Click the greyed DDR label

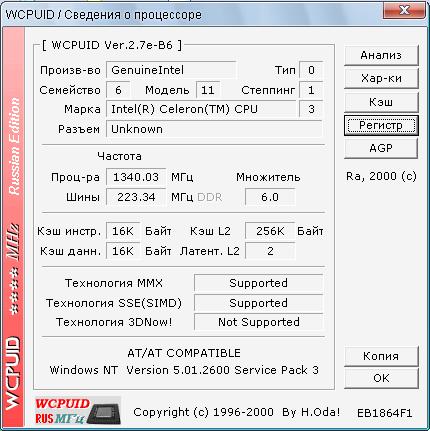[210, 197]
